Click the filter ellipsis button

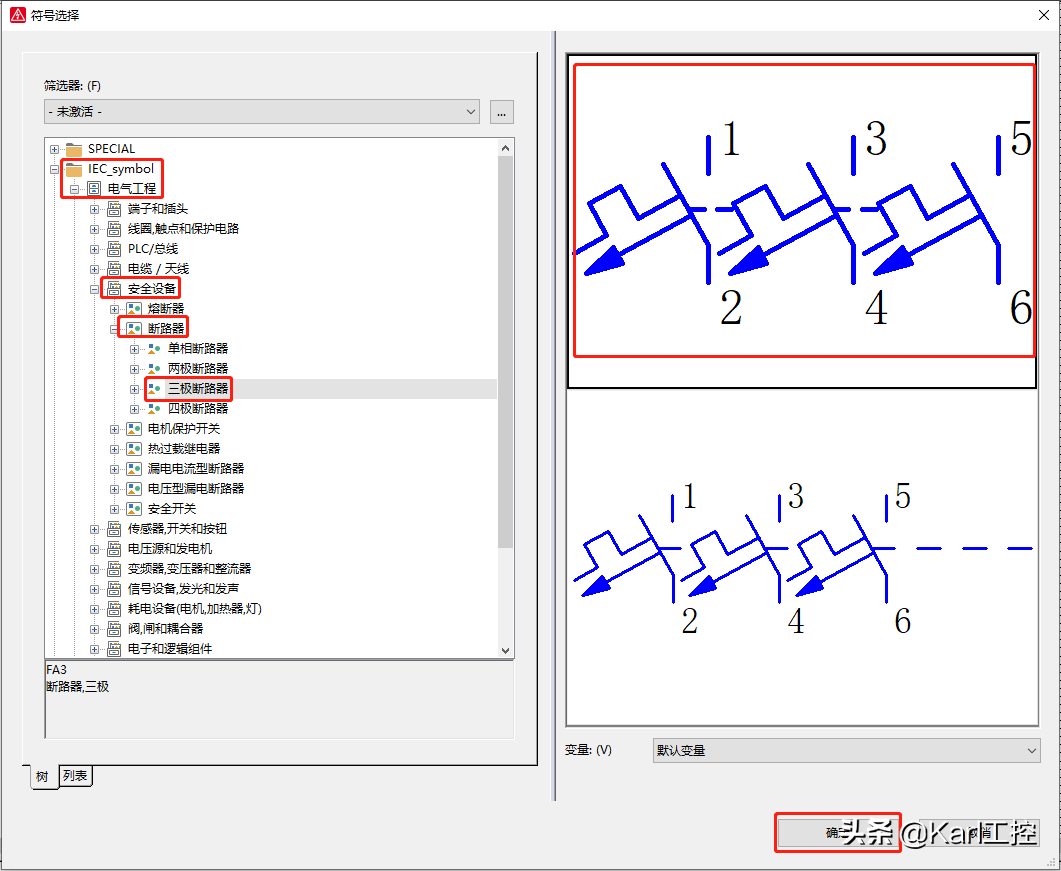click(x=502, y=112)
